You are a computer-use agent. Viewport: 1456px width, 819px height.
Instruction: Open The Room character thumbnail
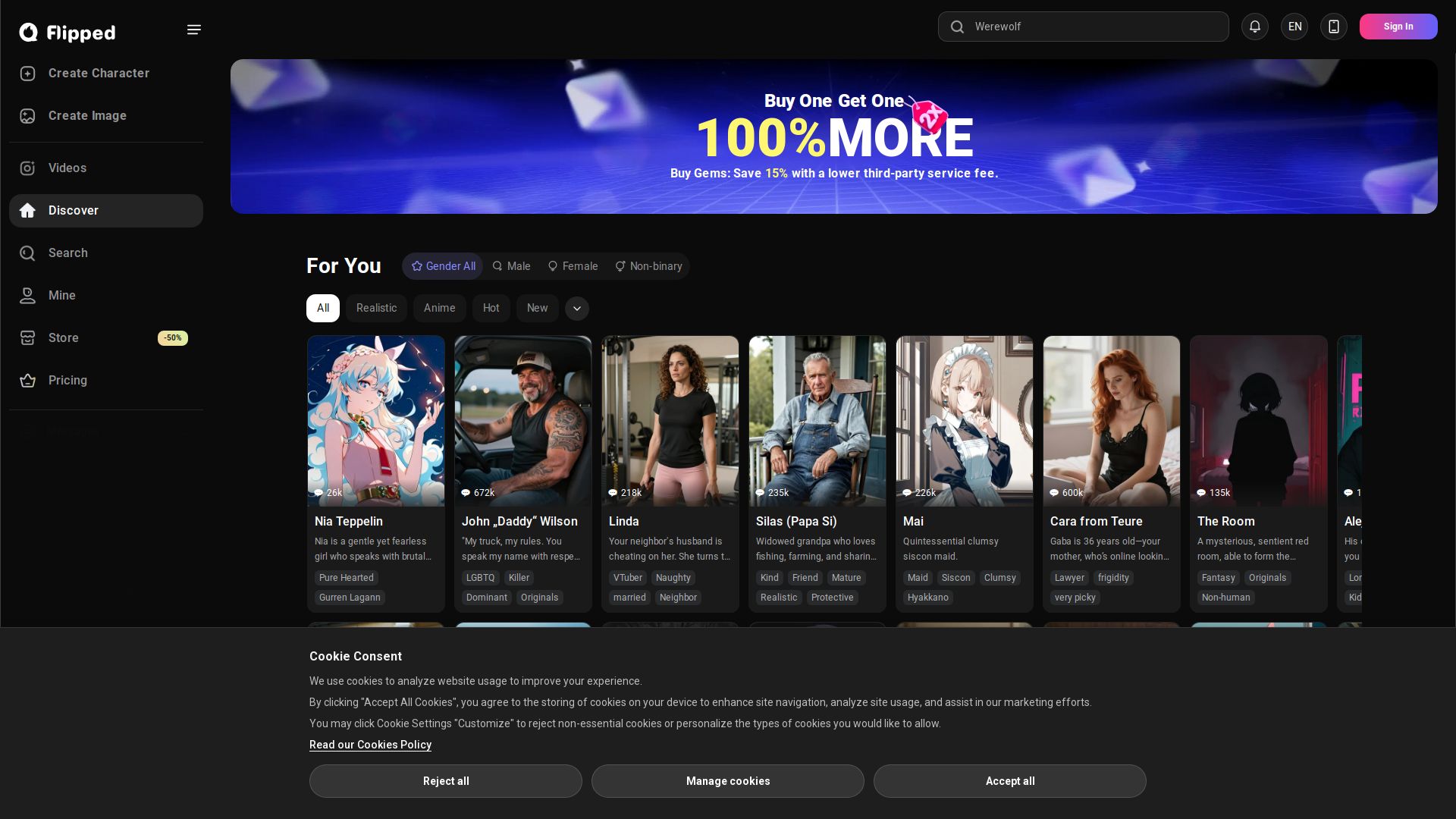pos(1259,421)
